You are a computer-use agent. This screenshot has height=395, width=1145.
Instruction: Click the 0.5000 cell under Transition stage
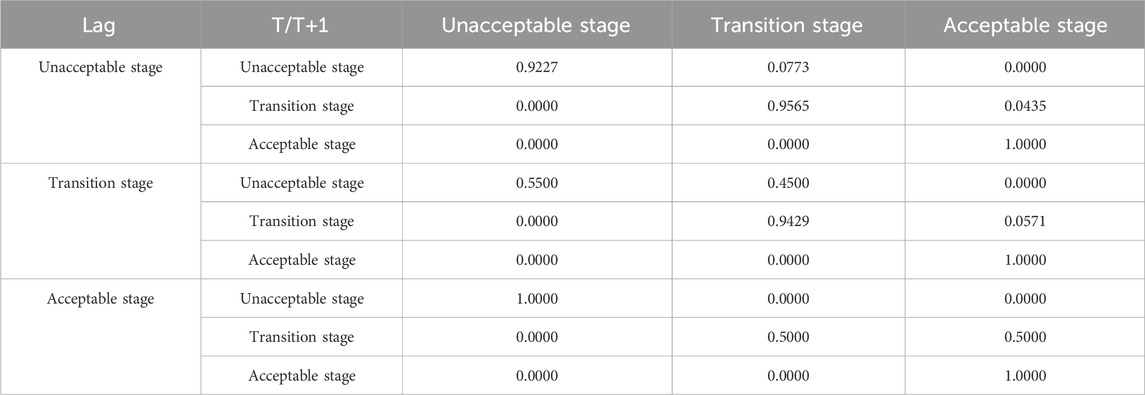click(x=787, y=337)
